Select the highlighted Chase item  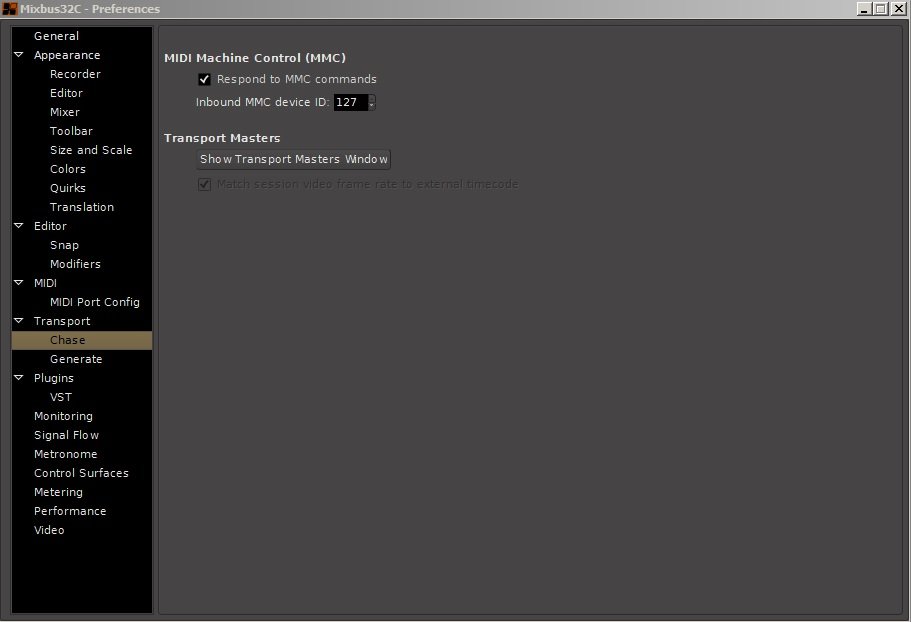coord(82,340)
